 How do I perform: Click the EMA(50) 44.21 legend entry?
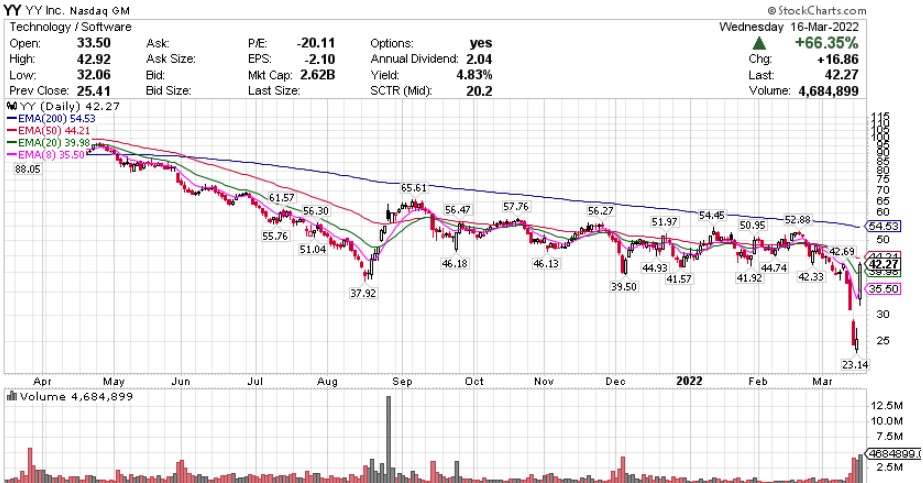pyautogui.click(x=49, y=131)
